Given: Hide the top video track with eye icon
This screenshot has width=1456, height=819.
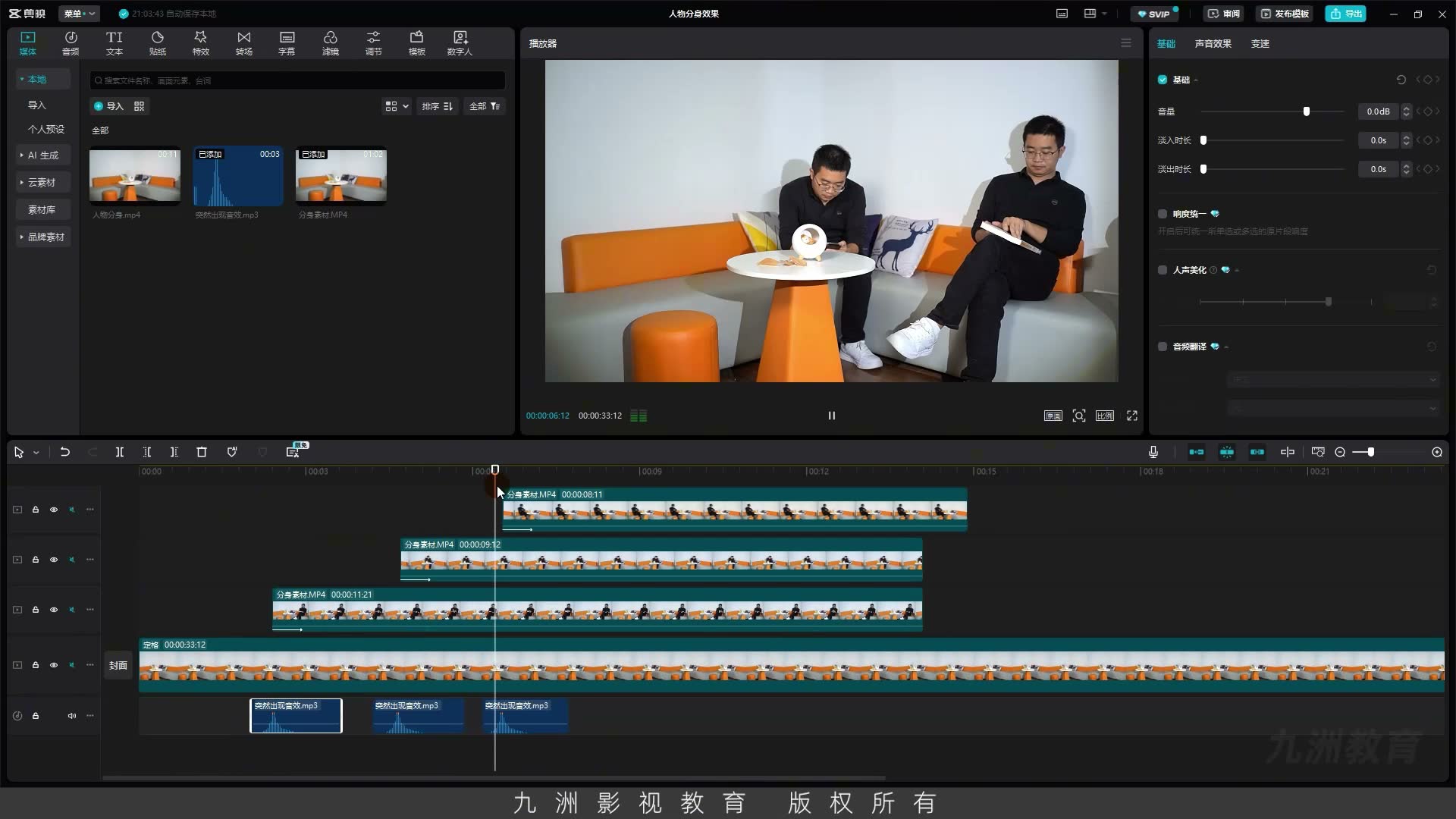Looking at the screenshot, I should (54, 510).
